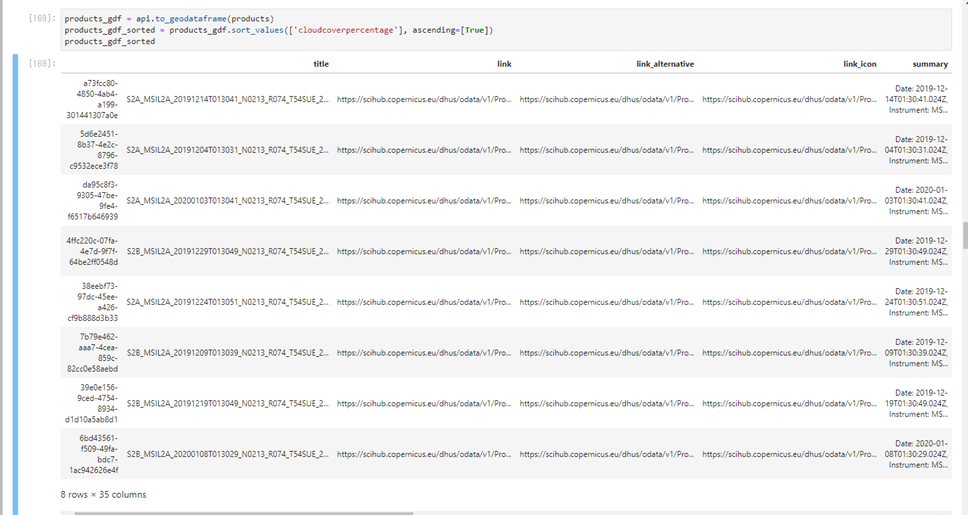Click link cell in the 20191214T013041 row

coord(424,99)
